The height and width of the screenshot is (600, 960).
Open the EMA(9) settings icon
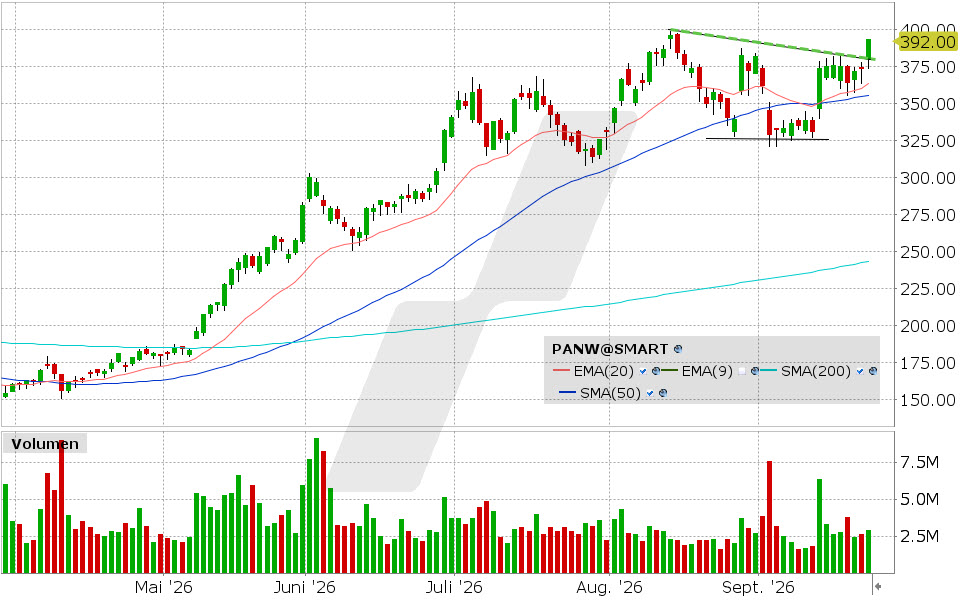click(754, 371)
